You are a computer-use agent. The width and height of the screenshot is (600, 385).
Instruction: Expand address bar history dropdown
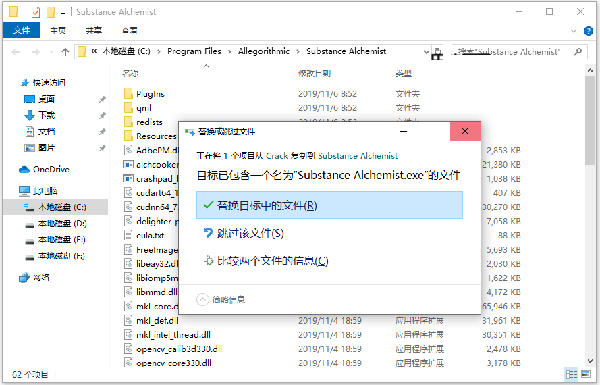(426, 52)
